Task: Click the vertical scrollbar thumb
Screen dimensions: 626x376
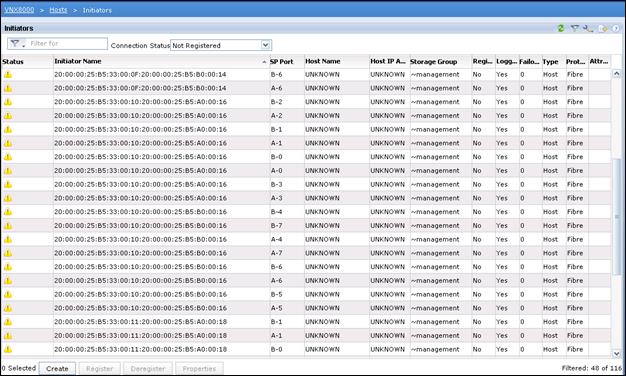Action: pyautogui.click(x=616, y=216)
